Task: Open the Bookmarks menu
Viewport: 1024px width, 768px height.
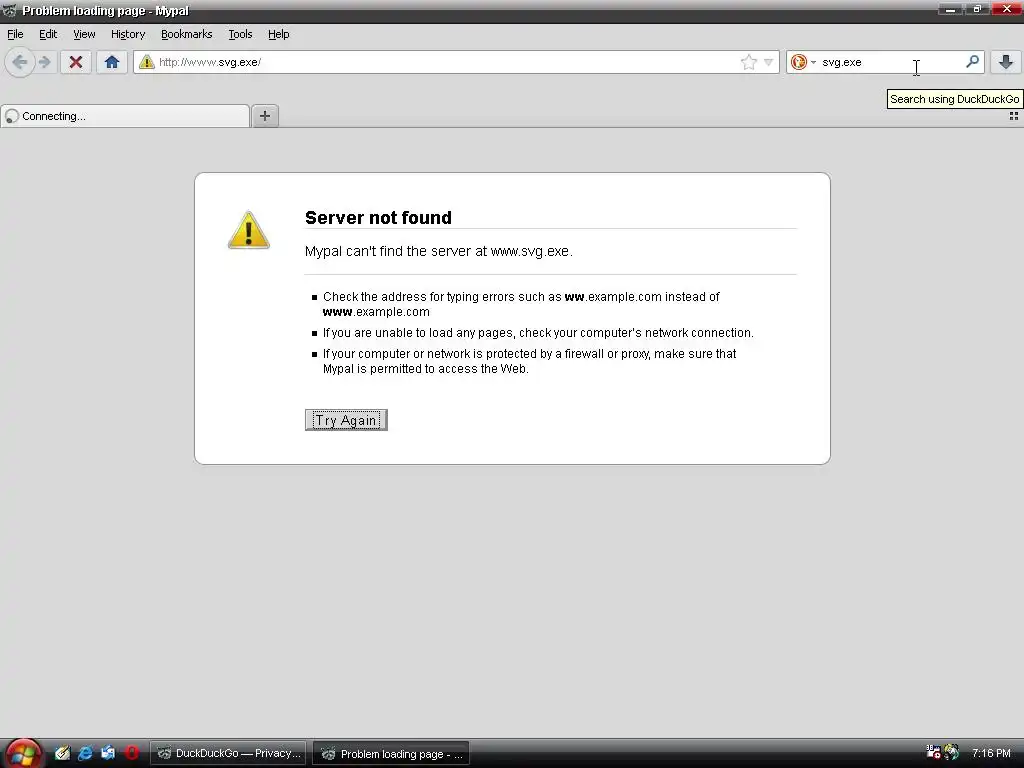Action: point(187,34)
